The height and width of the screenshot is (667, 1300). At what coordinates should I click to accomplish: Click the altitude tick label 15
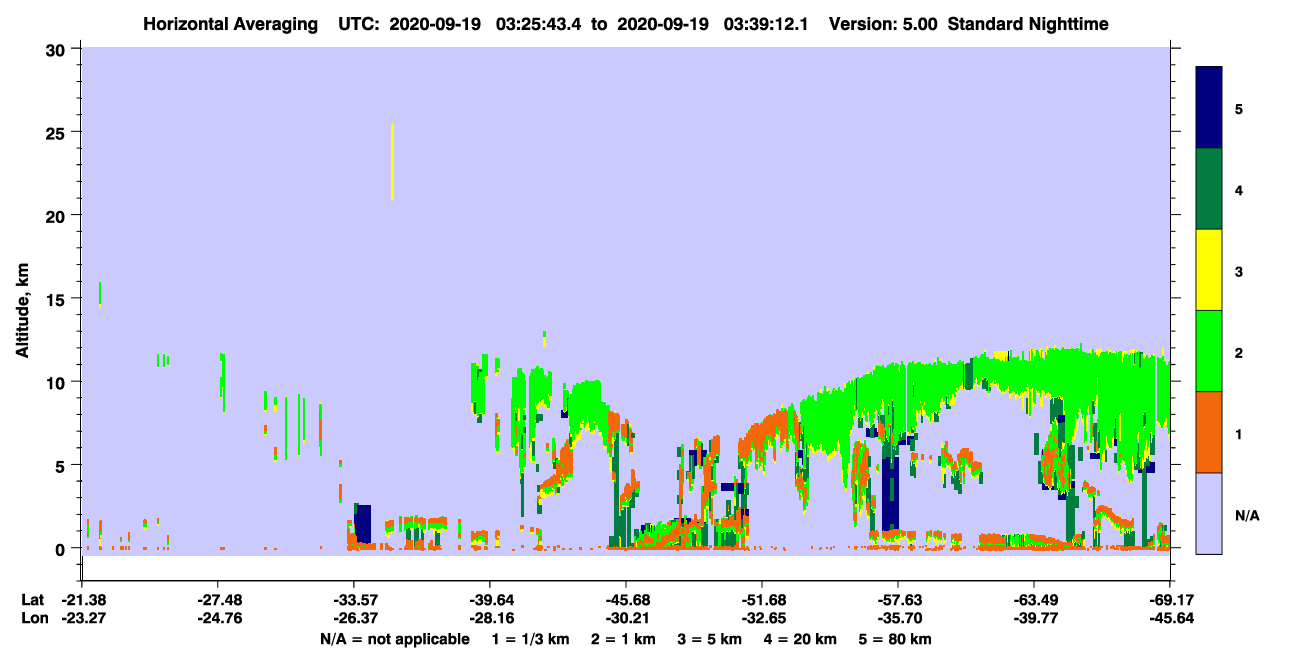[x=58, y=299]
